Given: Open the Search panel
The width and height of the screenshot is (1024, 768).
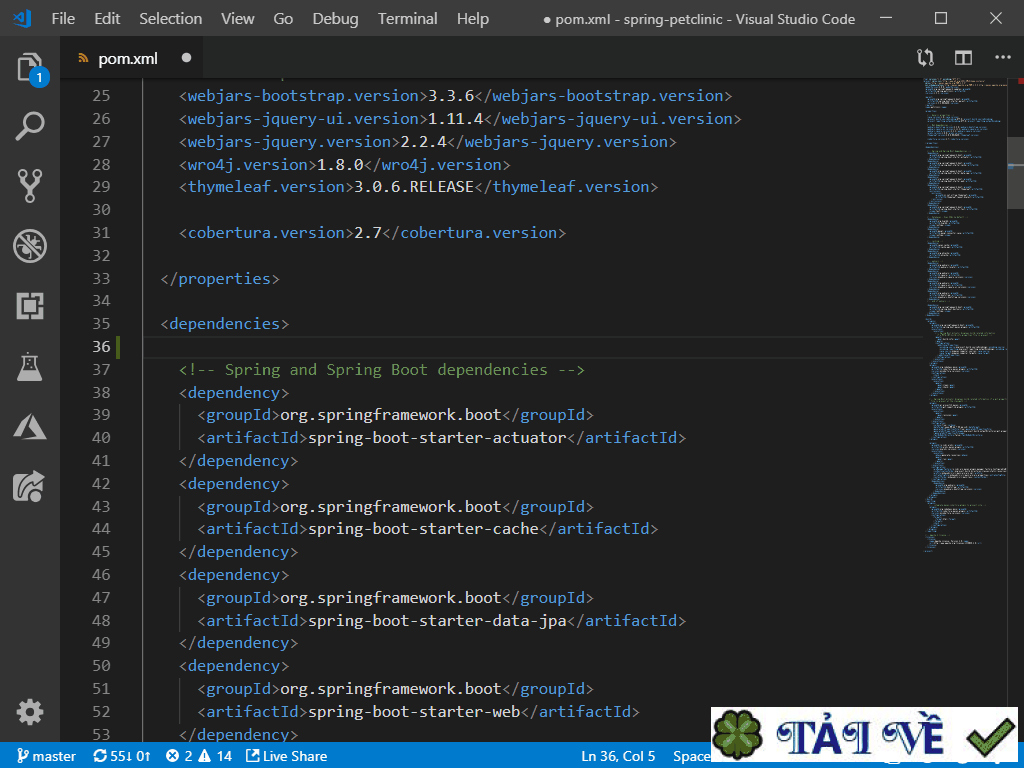Looking at the screenshot, I should pos(30,127).
